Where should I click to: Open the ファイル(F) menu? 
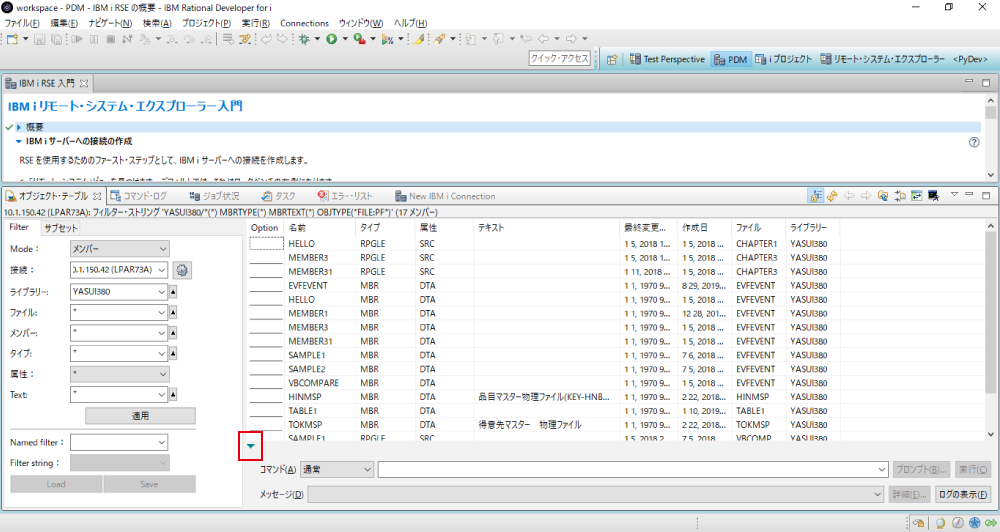pos(22,23)
